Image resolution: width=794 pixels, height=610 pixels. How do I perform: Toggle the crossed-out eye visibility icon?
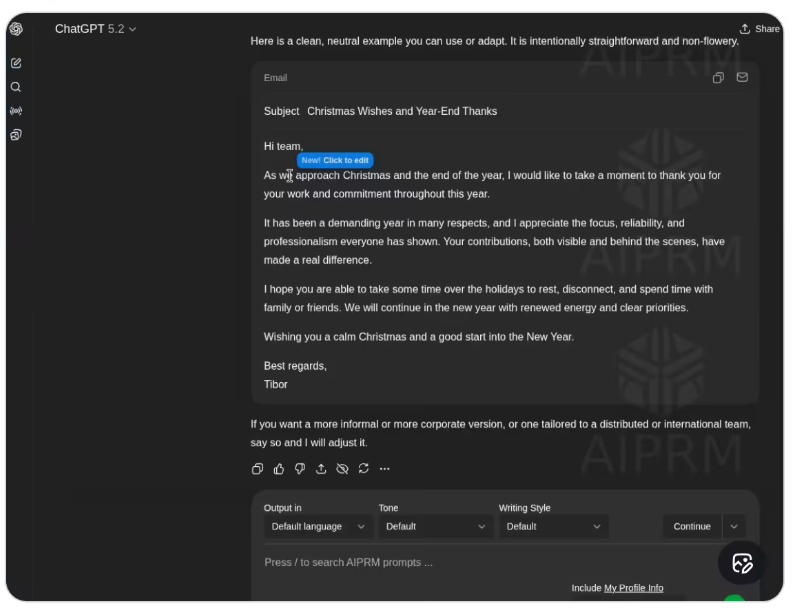pos(342,469)
